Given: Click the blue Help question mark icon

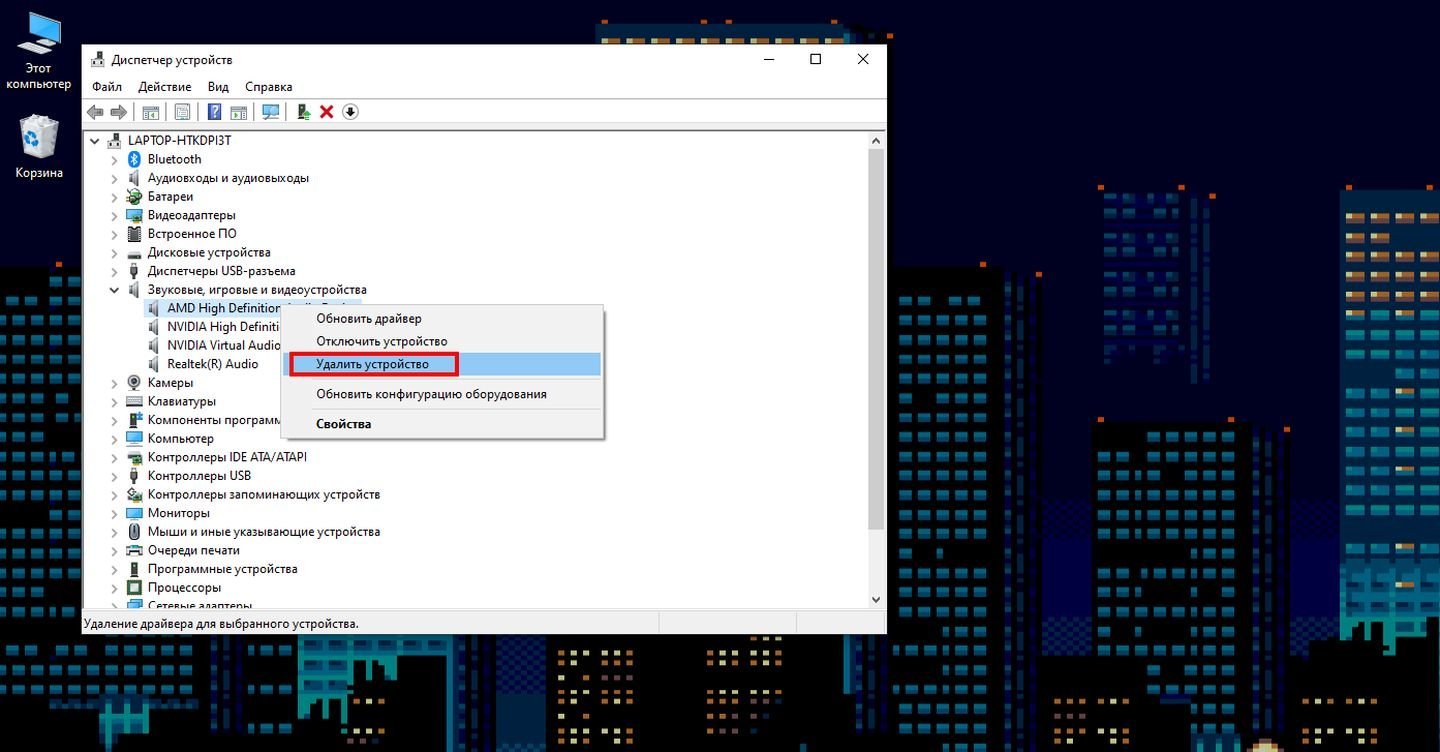Looking at the screenshot, I should pyautogui.click(x=214, y=112).
